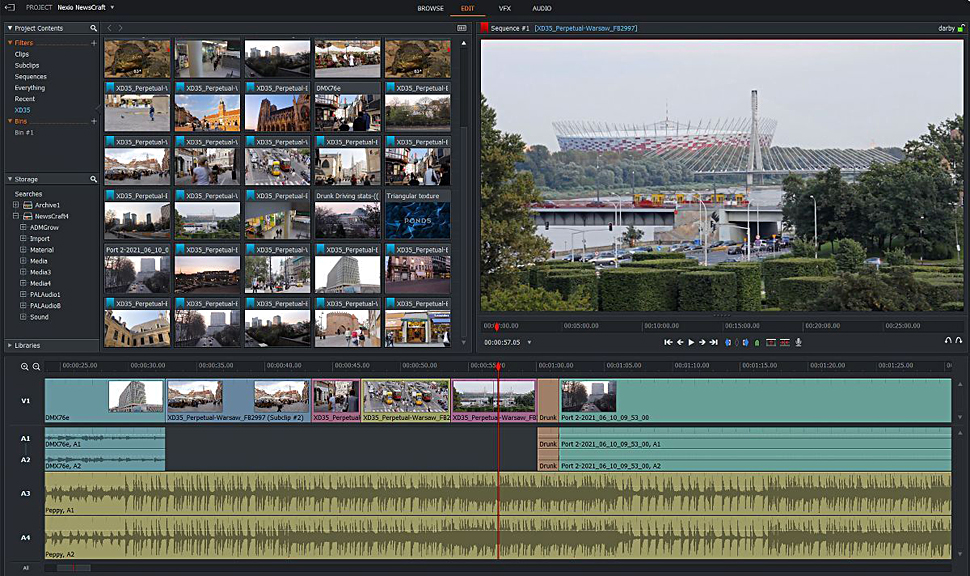Go forward in bin navigation
Screen dimensions: 970x576
tap(120, 28)
